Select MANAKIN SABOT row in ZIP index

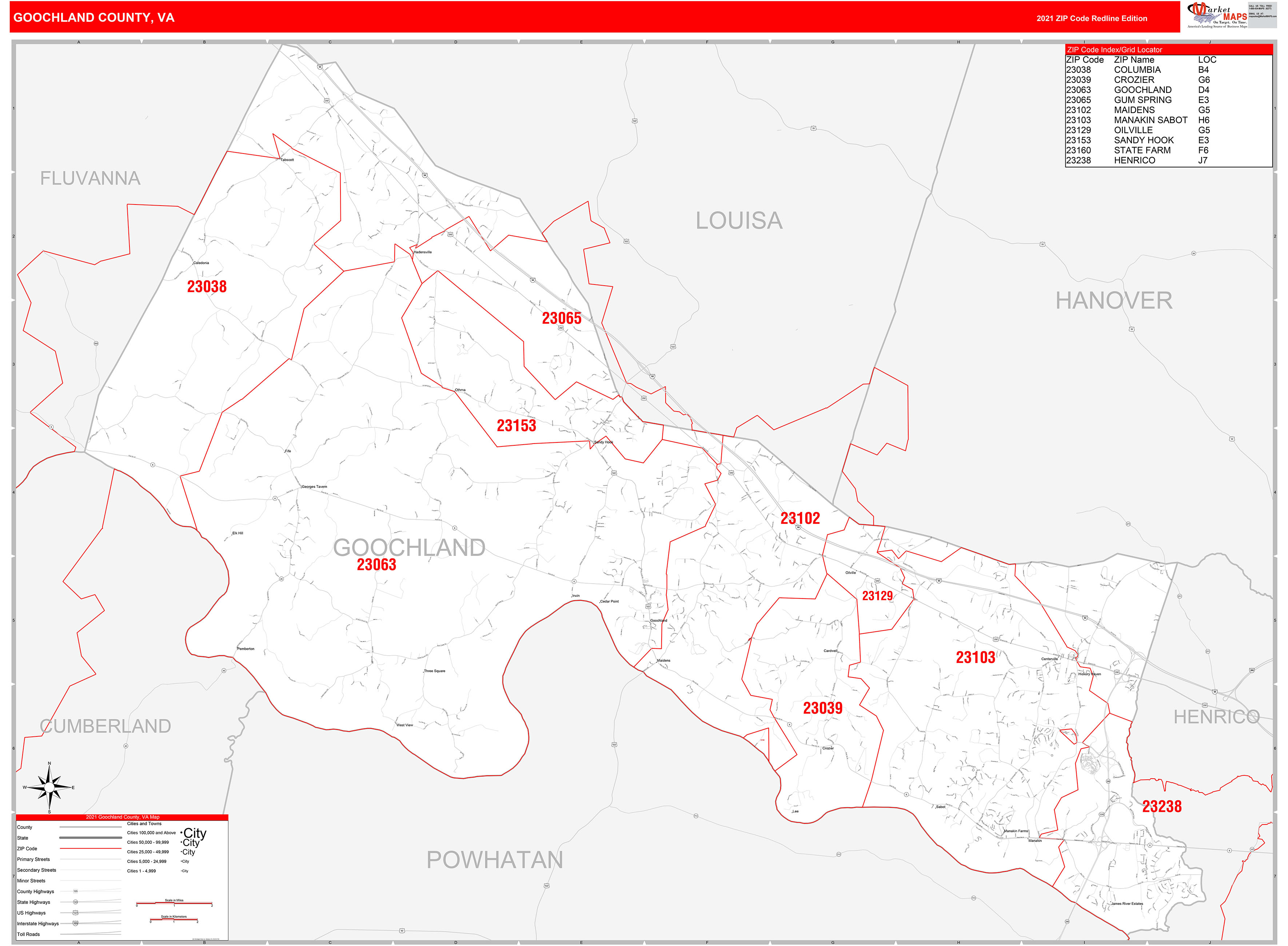1168,120
